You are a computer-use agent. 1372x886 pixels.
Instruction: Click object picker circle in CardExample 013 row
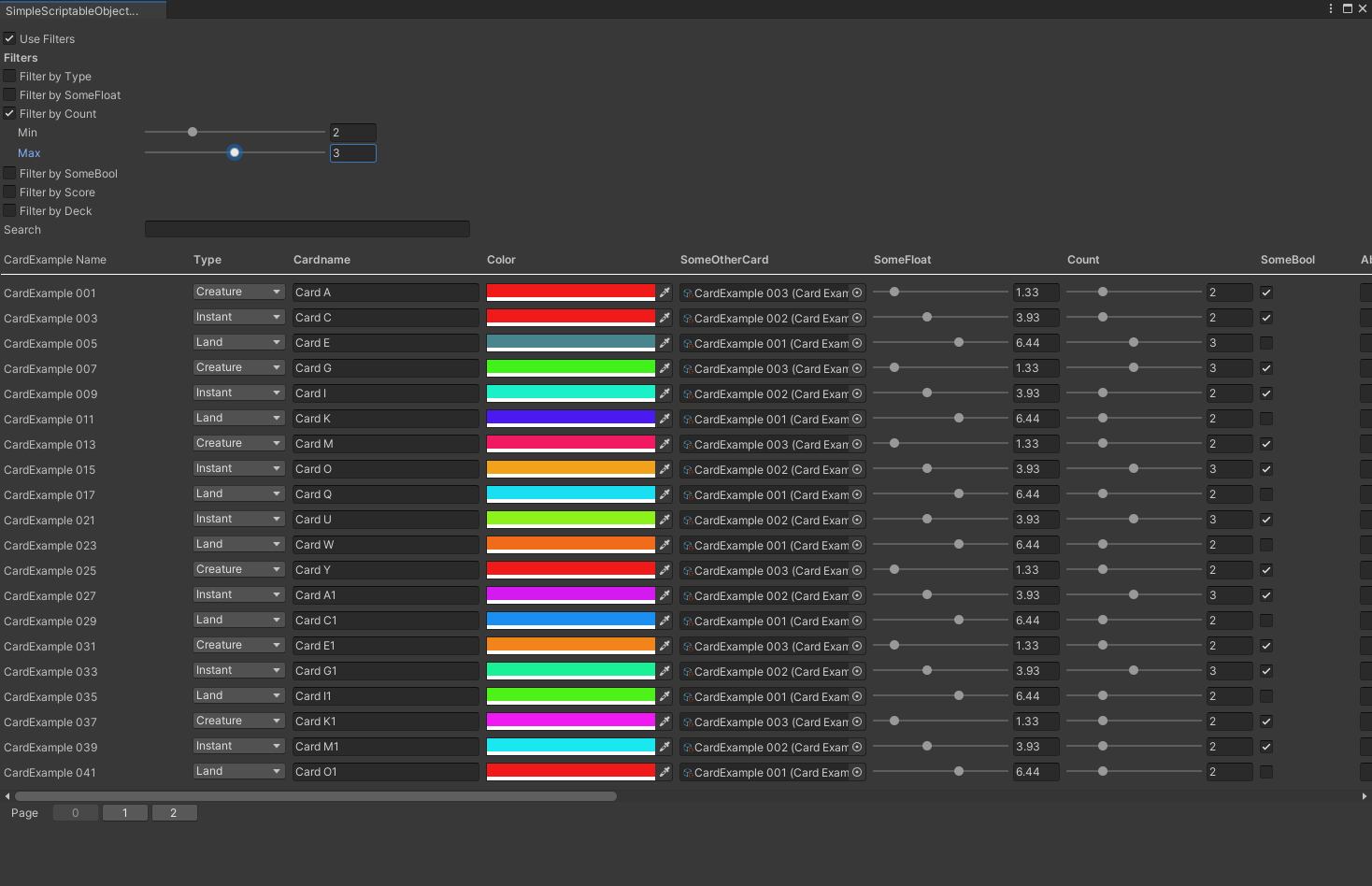[857, 444]
